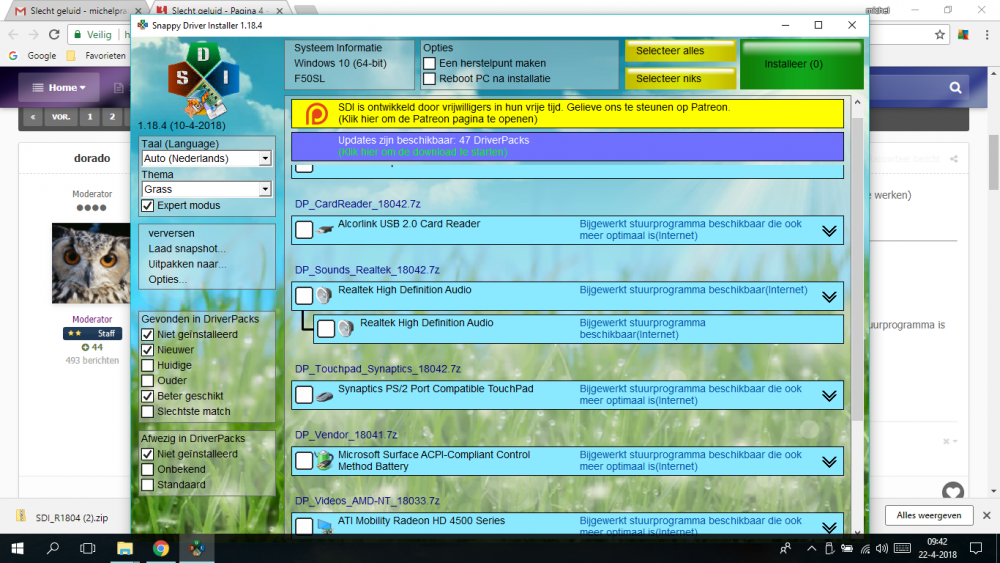
Task: Open the Action Center notifications icon
Action: [x=976, y=548]
